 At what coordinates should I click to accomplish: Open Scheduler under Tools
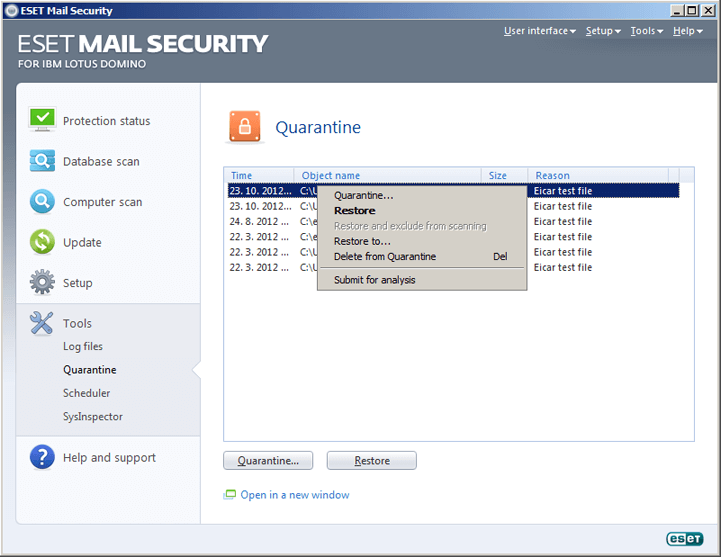pyautogui.click(x=86, y=393)
